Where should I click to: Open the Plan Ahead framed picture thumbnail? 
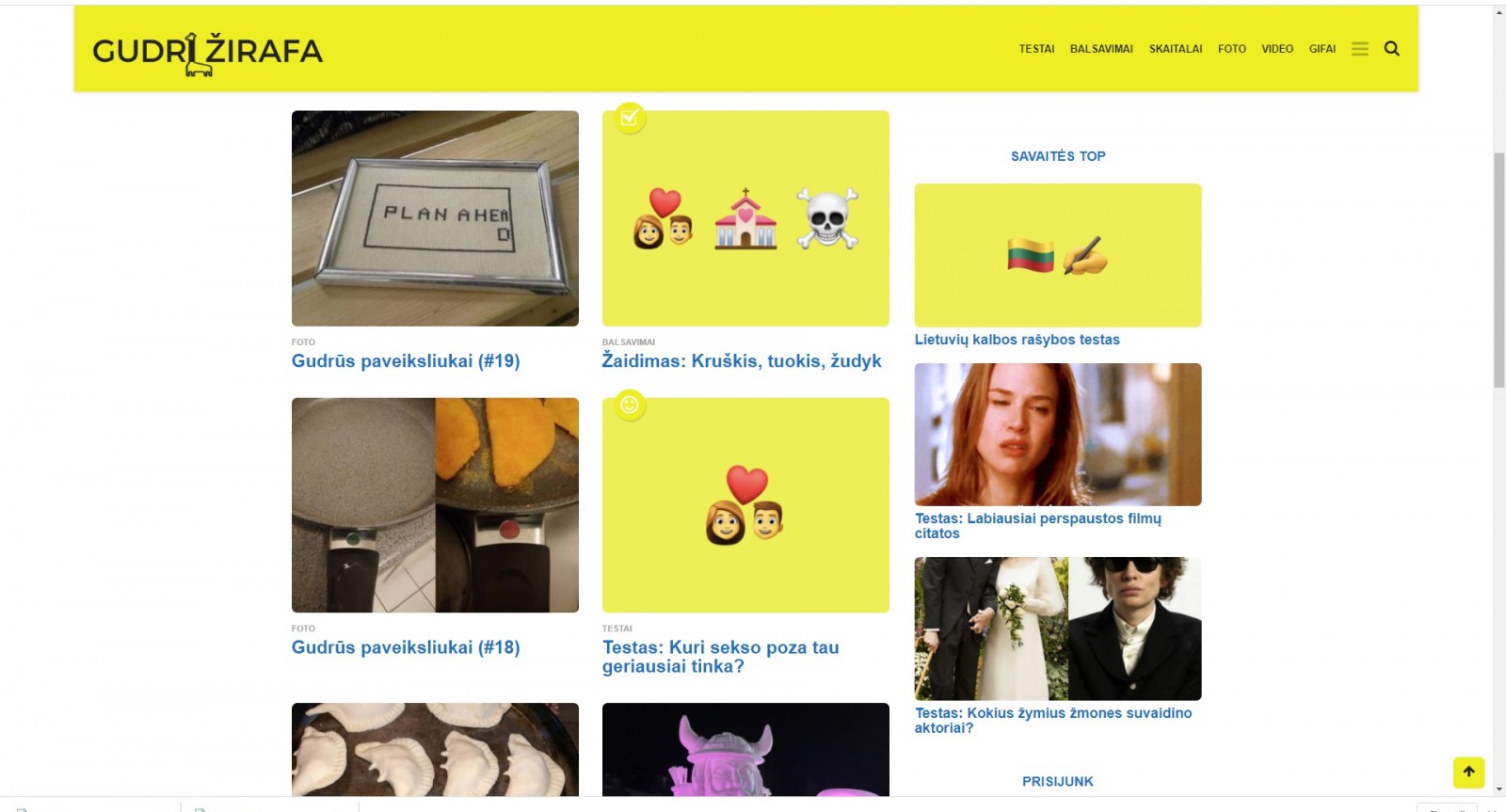pyautogui.click(x=435, y=218)
